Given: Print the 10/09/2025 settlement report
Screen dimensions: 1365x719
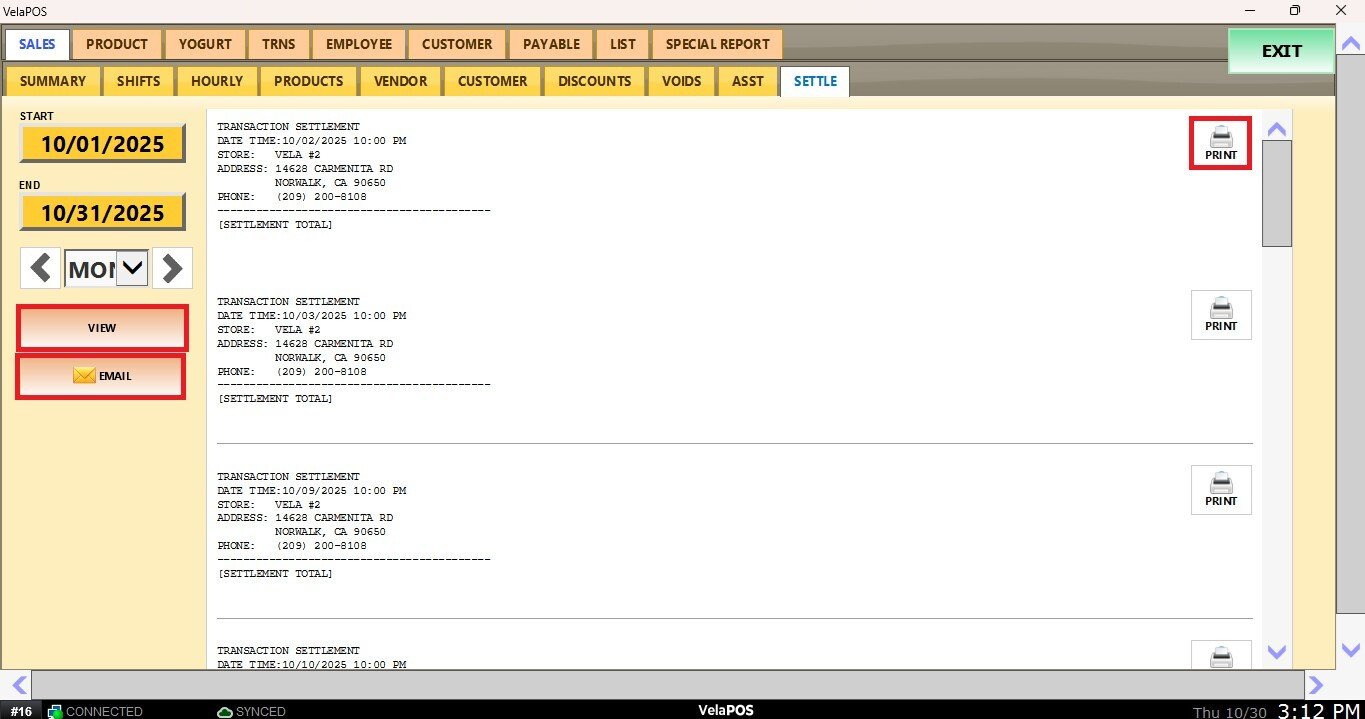Looking at the screenshot, I should (x=1220, y=490).
